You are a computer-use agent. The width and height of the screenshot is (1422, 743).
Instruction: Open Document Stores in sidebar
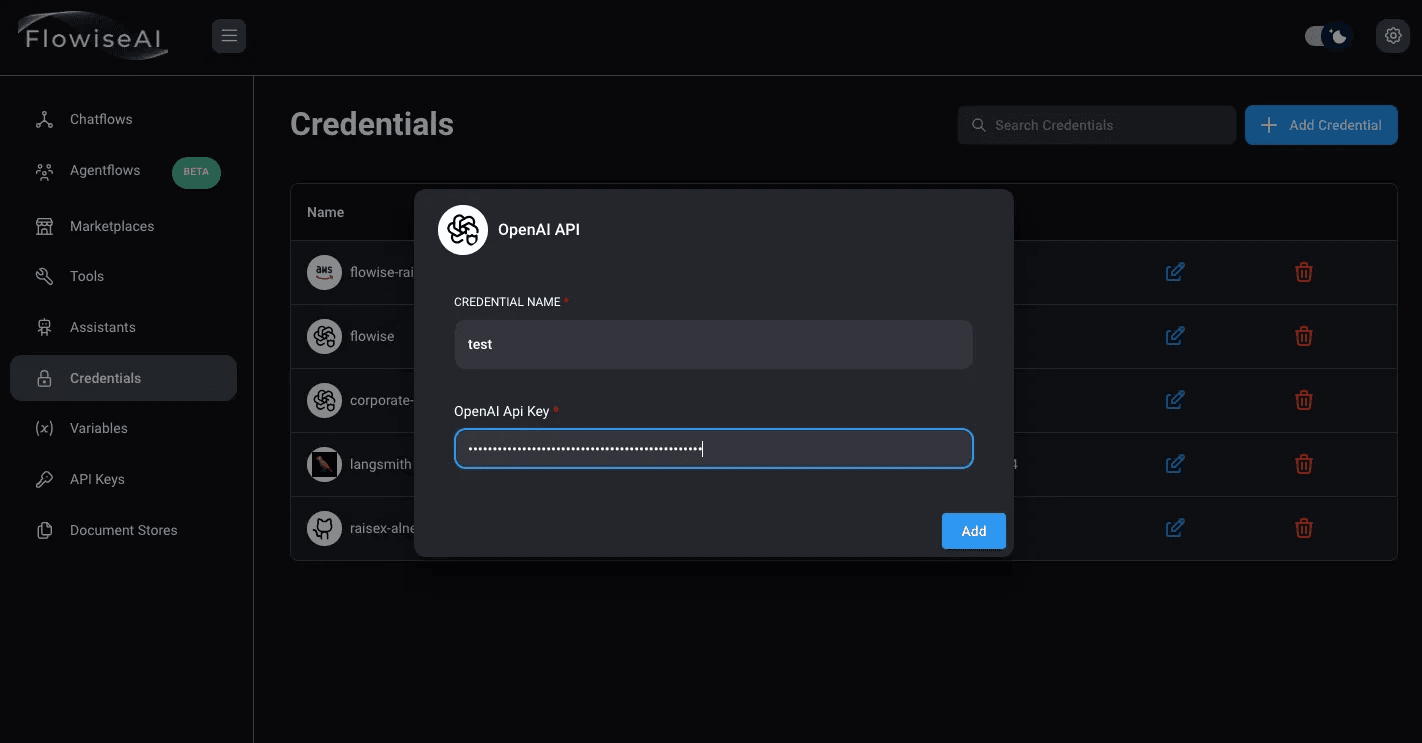coord(123,531)
